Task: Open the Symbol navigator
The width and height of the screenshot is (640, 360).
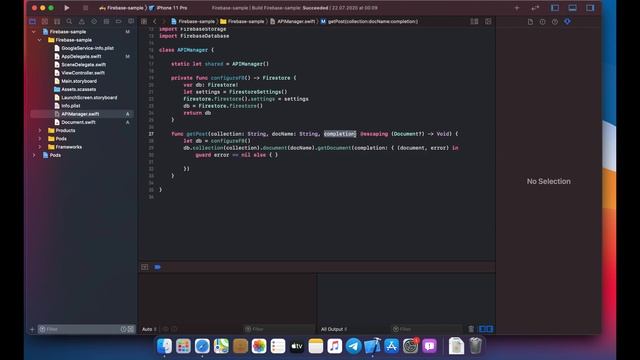Action: coord(57,22)
